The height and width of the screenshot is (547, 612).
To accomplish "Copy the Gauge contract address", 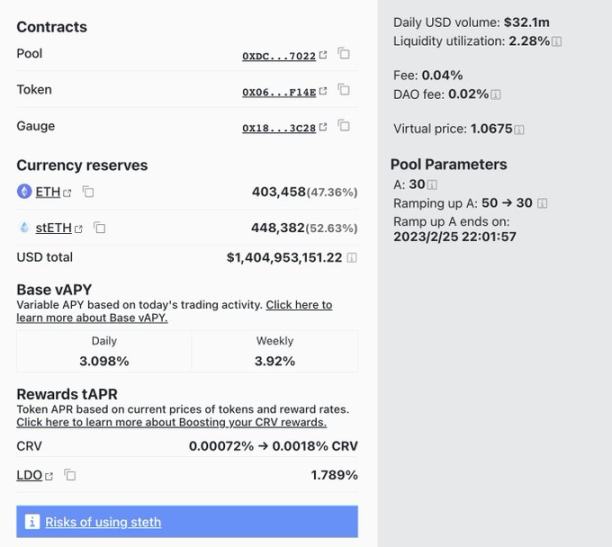I will click(344, 126).
